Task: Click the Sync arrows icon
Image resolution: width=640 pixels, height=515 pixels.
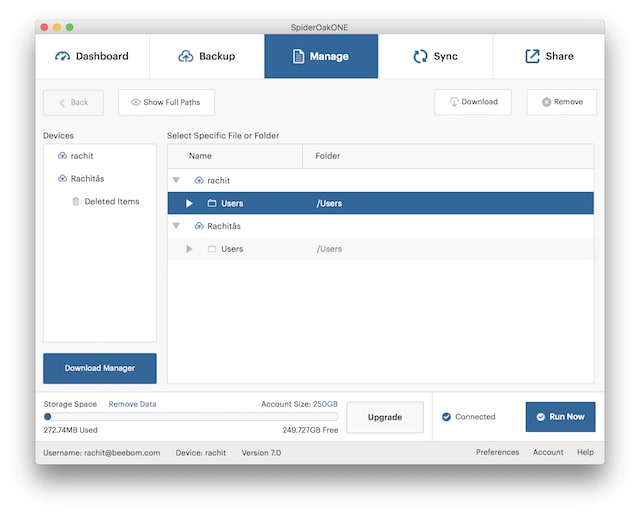Action: [x=420, y=56]
